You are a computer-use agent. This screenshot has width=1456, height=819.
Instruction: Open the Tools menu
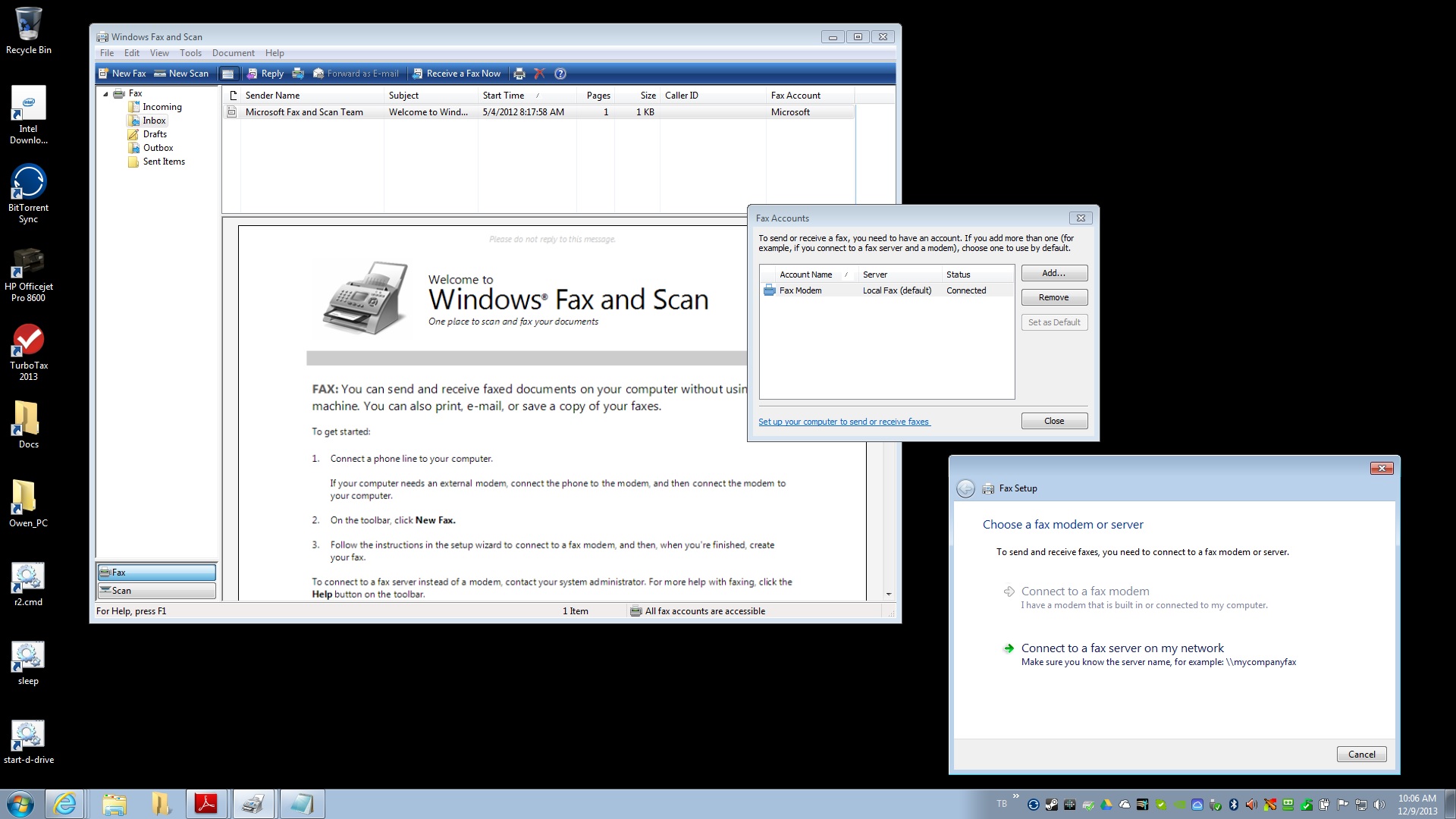[x=191, y=53]
